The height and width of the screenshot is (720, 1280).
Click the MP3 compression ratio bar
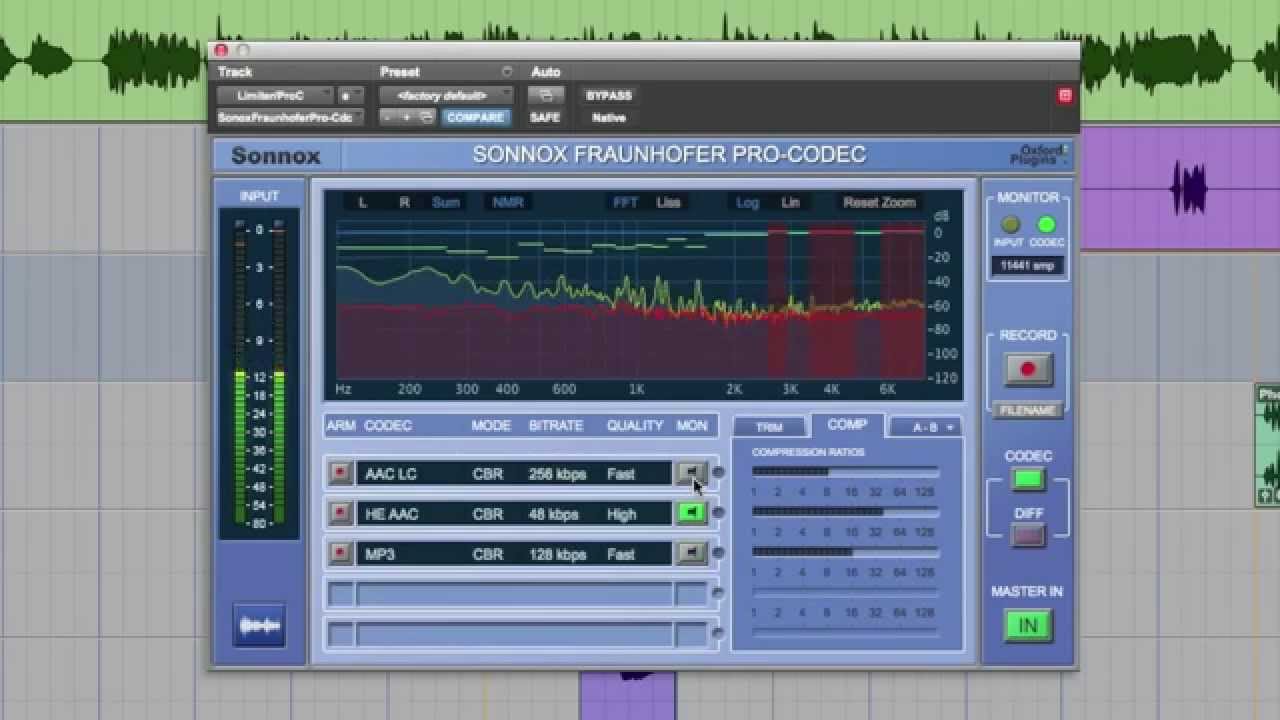pyautogui.click(x=845, y=551)
